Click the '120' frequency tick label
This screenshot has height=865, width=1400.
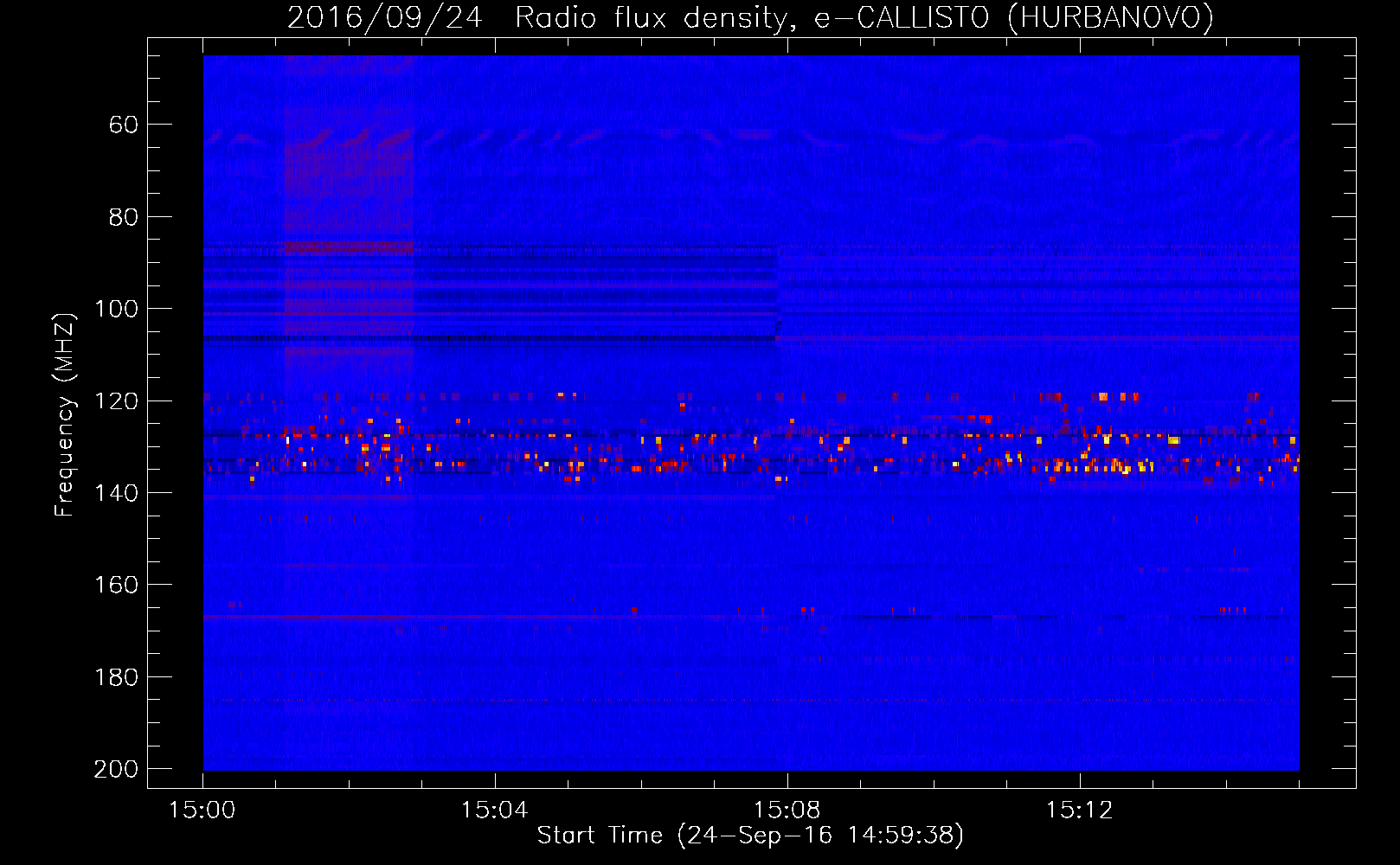116,401
